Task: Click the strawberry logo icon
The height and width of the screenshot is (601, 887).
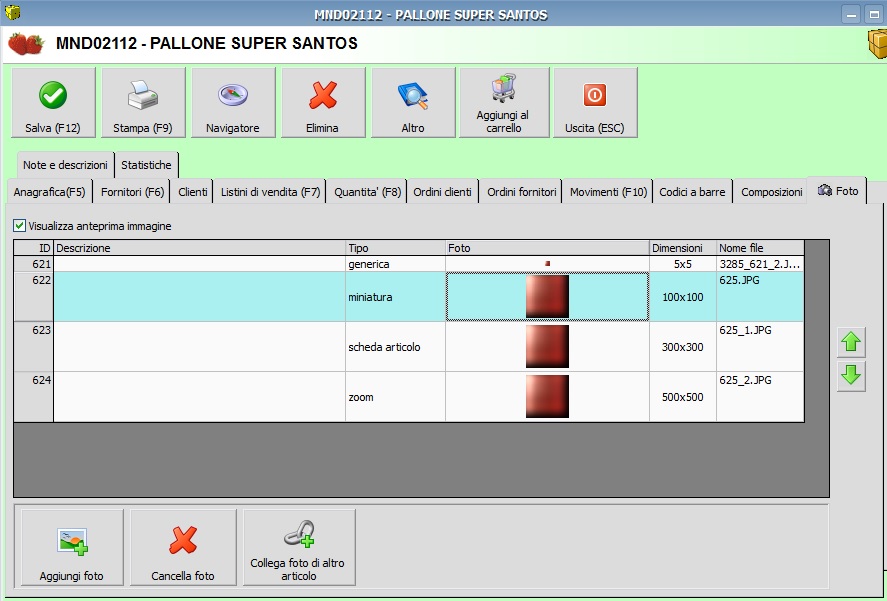Action: pos(26,44)
